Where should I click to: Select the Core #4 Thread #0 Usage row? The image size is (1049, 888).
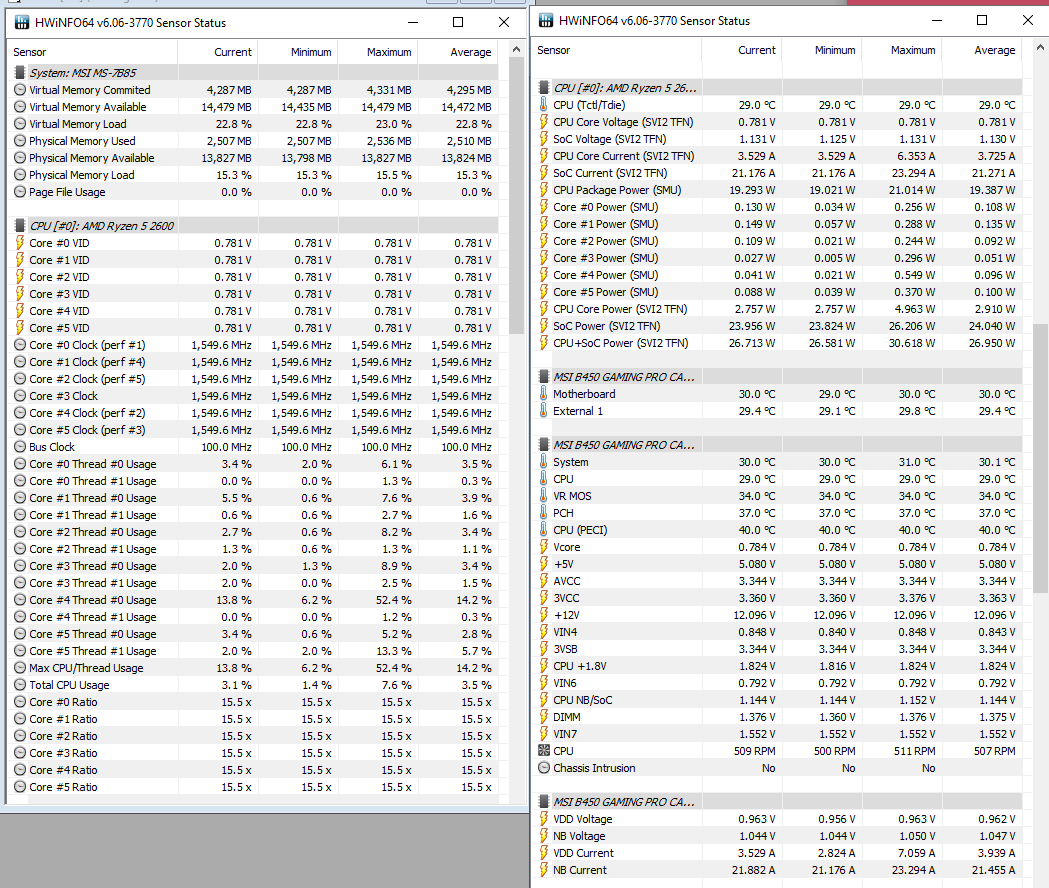pos(253,600)
